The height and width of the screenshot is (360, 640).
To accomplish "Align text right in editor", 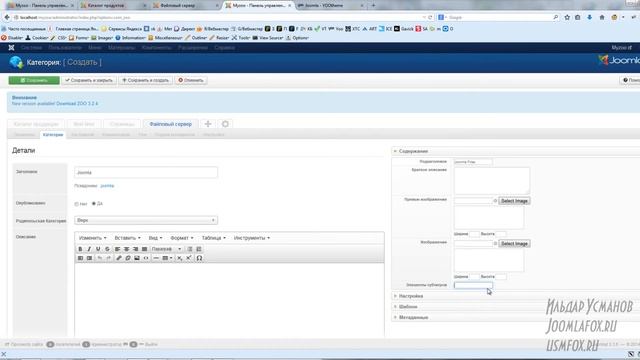I will [136, 249].
